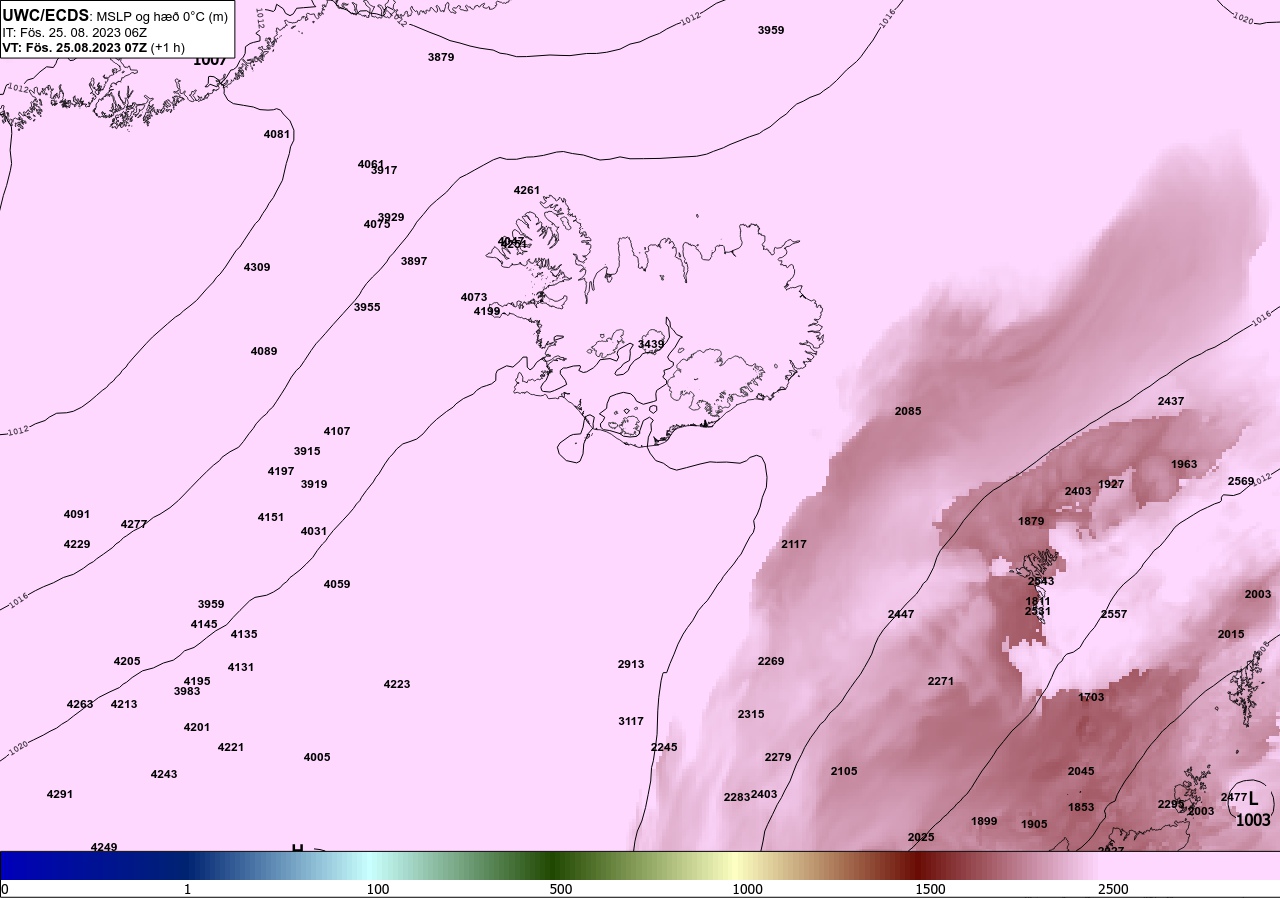Click the 2245 height value
This screenshot has height=898, width=1280.
point(664,747)
